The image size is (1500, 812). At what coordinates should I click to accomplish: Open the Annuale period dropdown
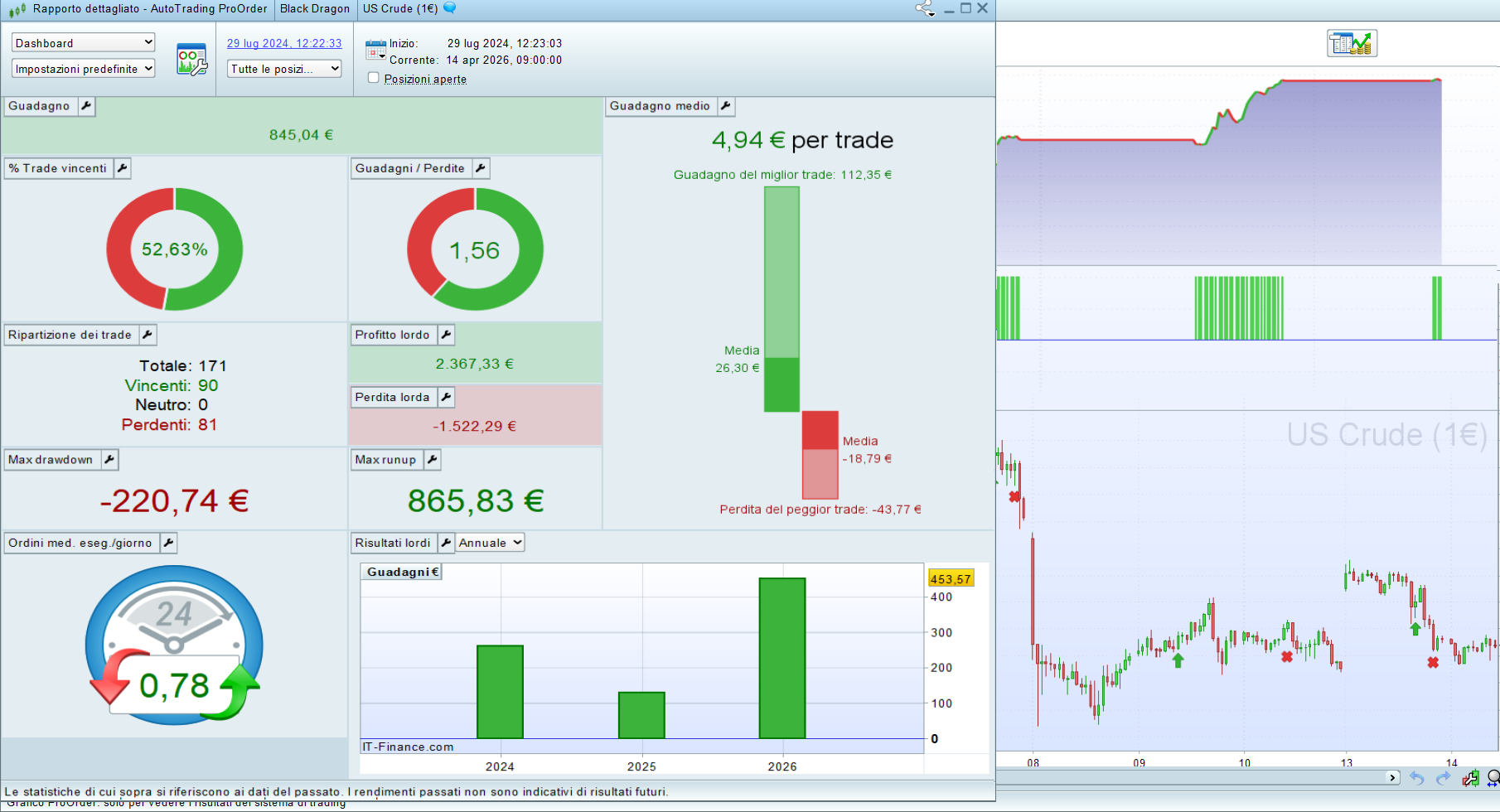pos(491,543)
